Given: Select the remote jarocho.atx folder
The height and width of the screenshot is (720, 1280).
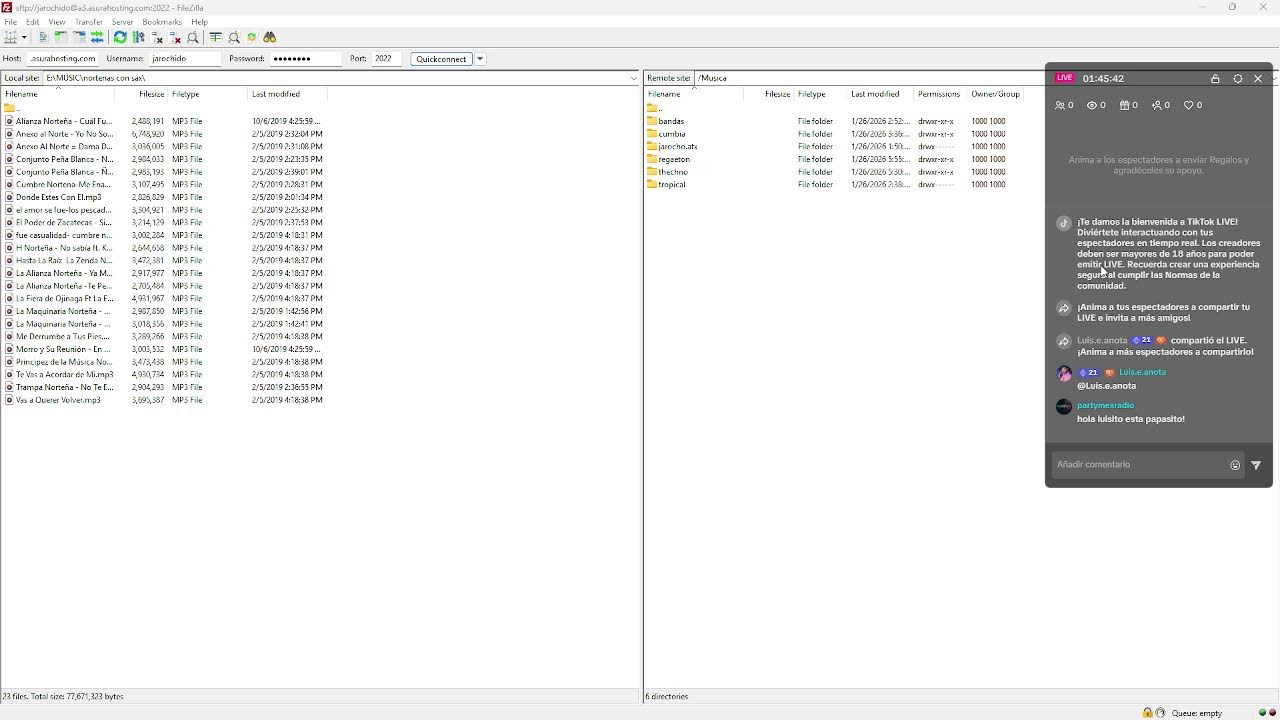Looking at the screenshot, I should (678, 147).
